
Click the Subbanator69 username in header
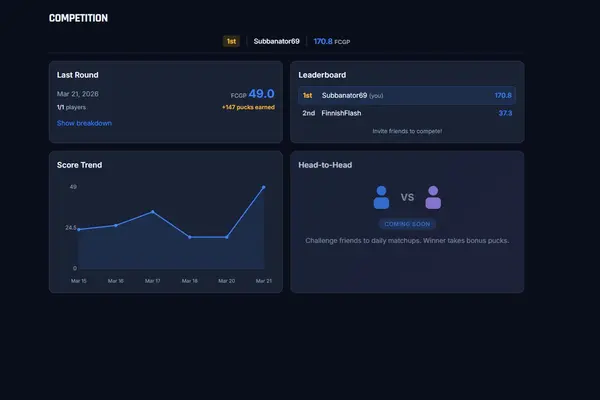(x=278, y=42)
